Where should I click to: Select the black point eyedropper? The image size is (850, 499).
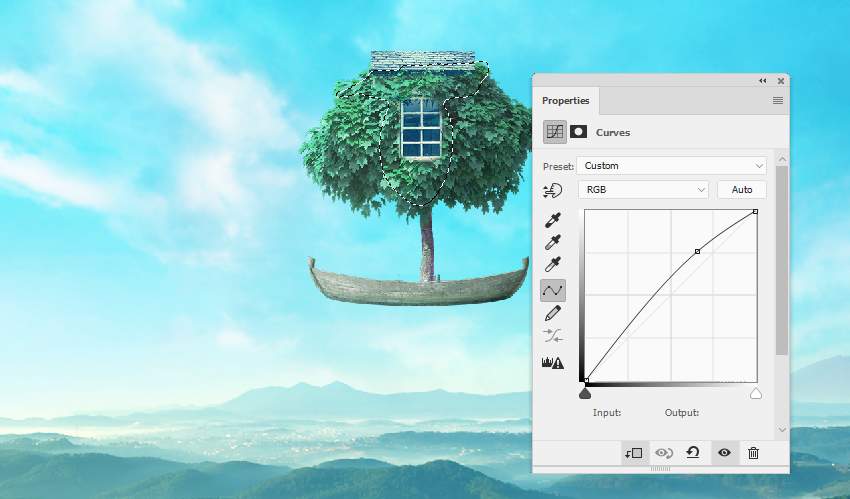coord(552,220)
